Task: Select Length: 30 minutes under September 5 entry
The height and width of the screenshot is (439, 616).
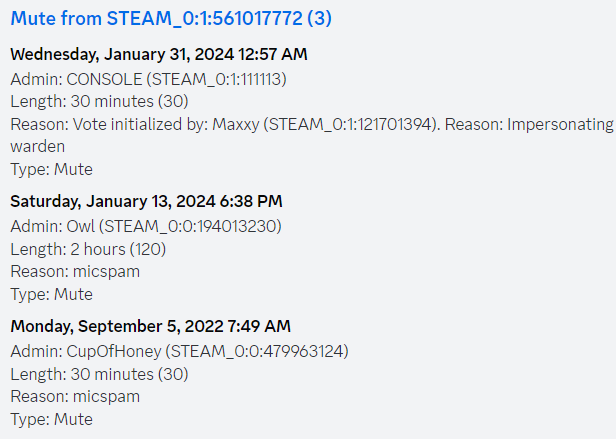Action: click(99, 374)
